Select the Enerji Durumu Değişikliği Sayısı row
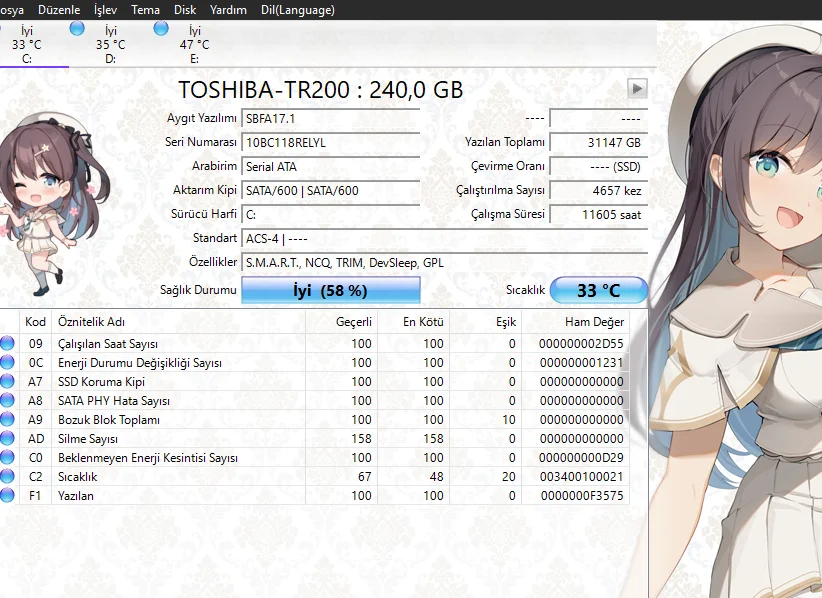 pos(315,363)
